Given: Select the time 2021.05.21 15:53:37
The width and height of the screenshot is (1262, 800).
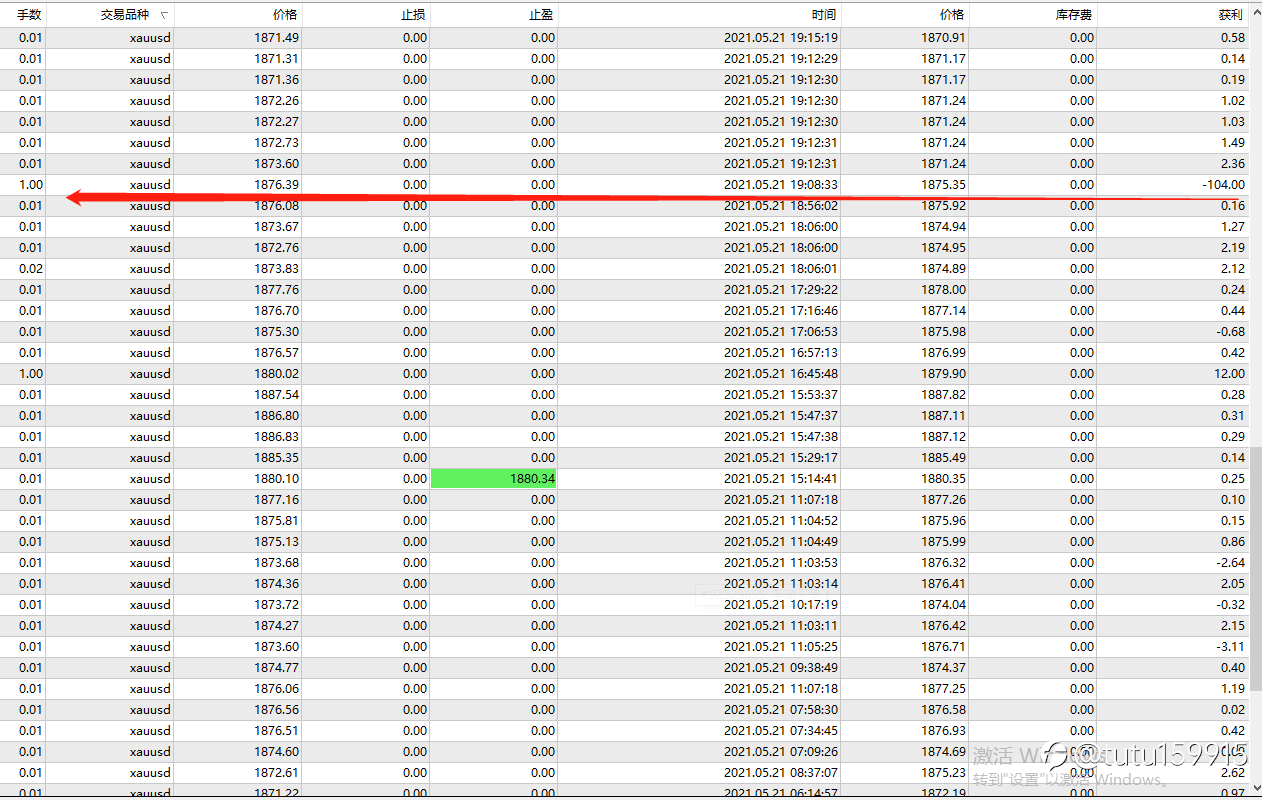Looking at the screenshot, I should [x=781, y=395].
